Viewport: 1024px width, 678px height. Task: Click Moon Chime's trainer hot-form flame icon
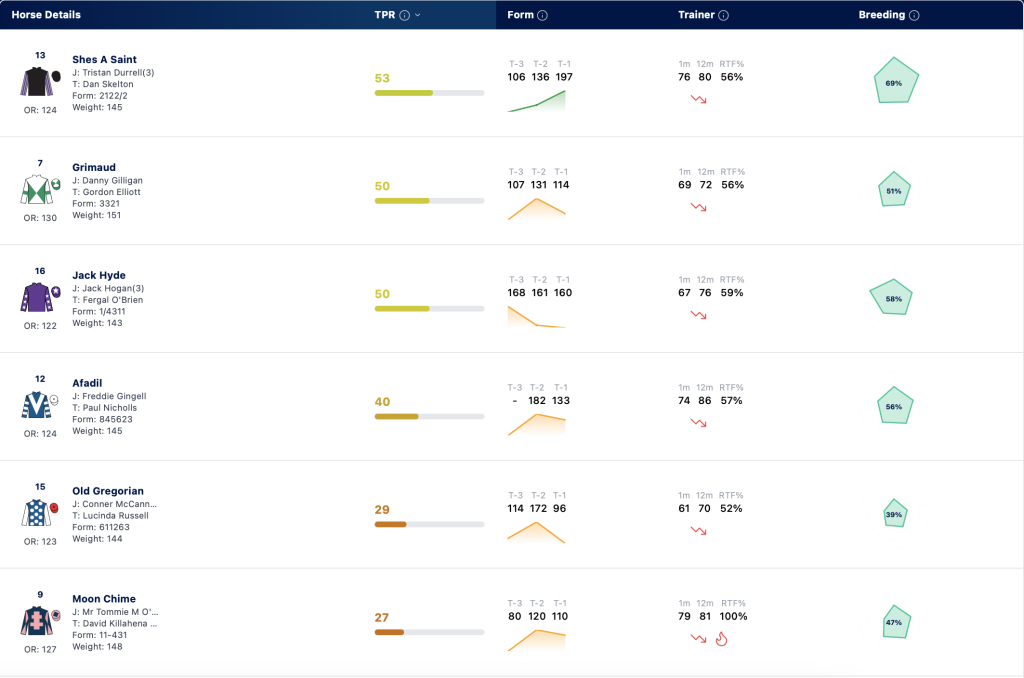pos(721,639)
